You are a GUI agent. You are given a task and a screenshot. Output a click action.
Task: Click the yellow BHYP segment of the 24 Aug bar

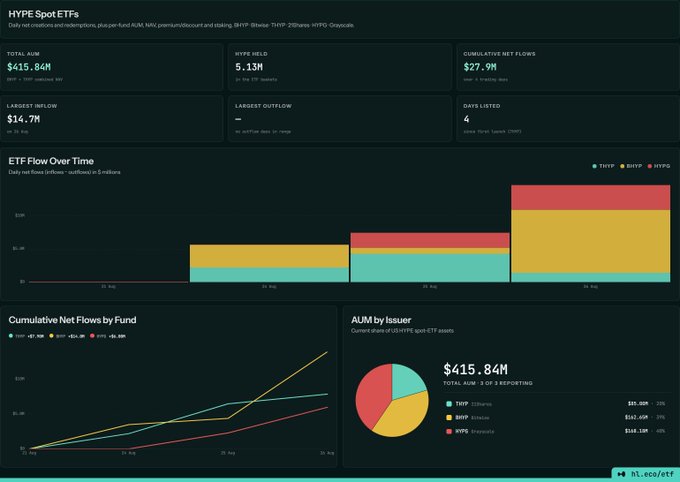click(269, 256)
